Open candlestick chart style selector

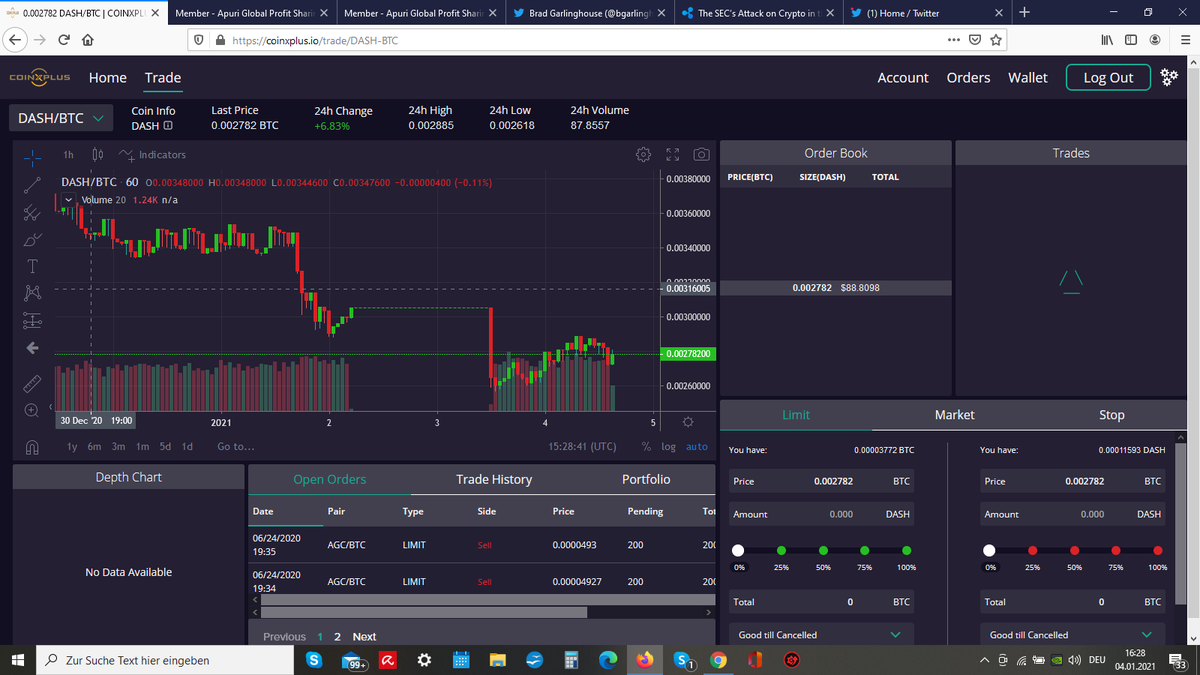(97, 155)
